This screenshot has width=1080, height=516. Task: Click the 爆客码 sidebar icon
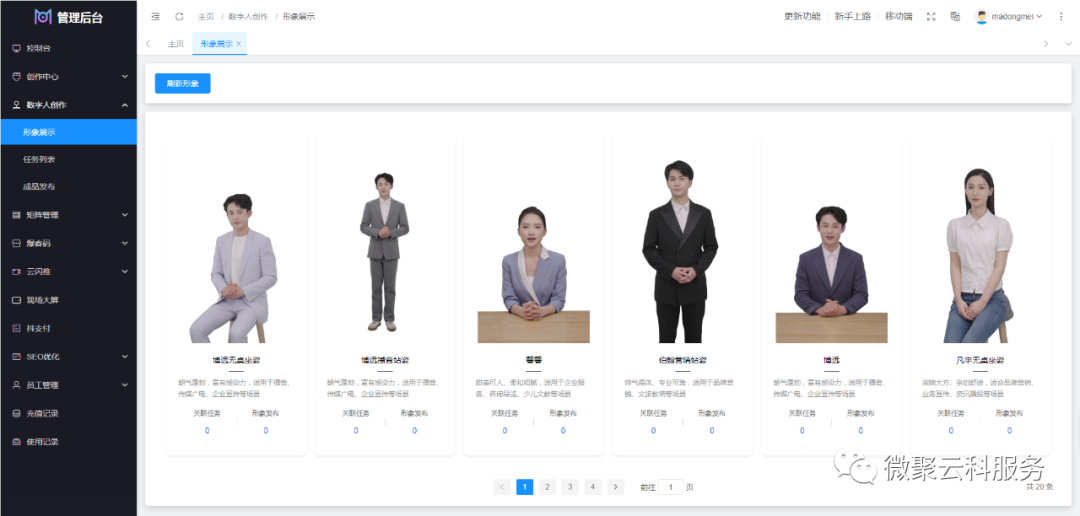click(17, 243)
